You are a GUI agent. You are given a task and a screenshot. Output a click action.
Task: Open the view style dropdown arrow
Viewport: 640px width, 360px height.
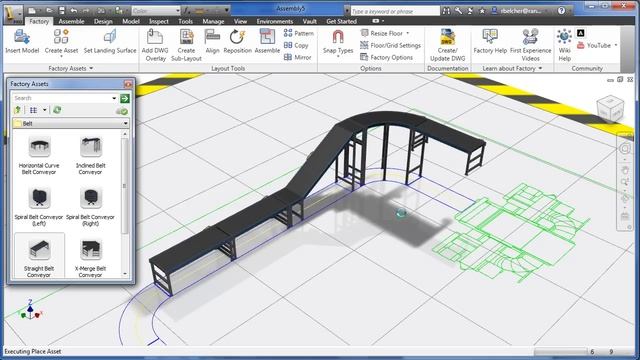[44, 110]
